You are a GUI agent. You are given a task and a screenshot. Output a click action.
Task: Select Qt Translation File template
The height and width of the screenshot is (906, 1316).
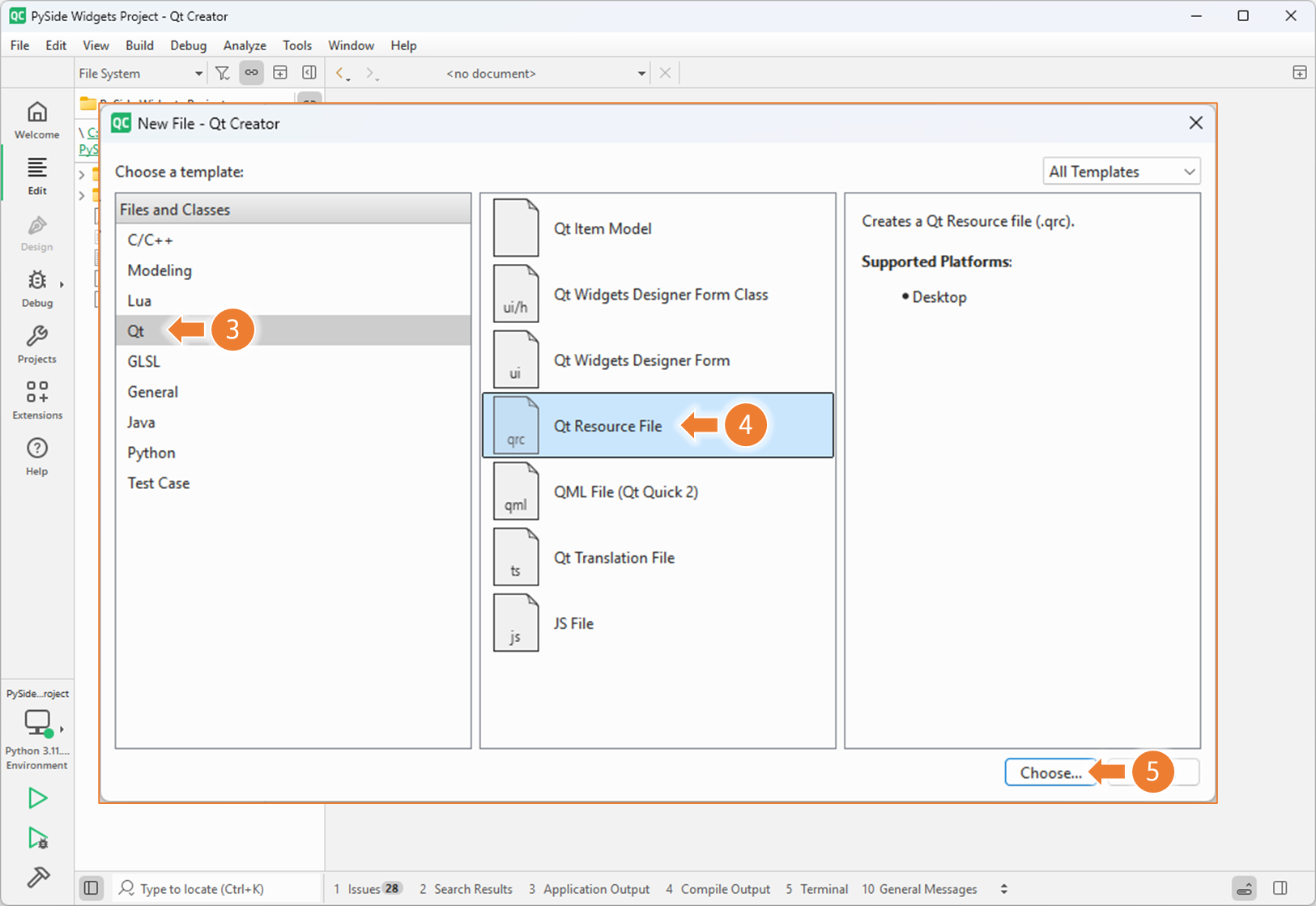[658, 558]
